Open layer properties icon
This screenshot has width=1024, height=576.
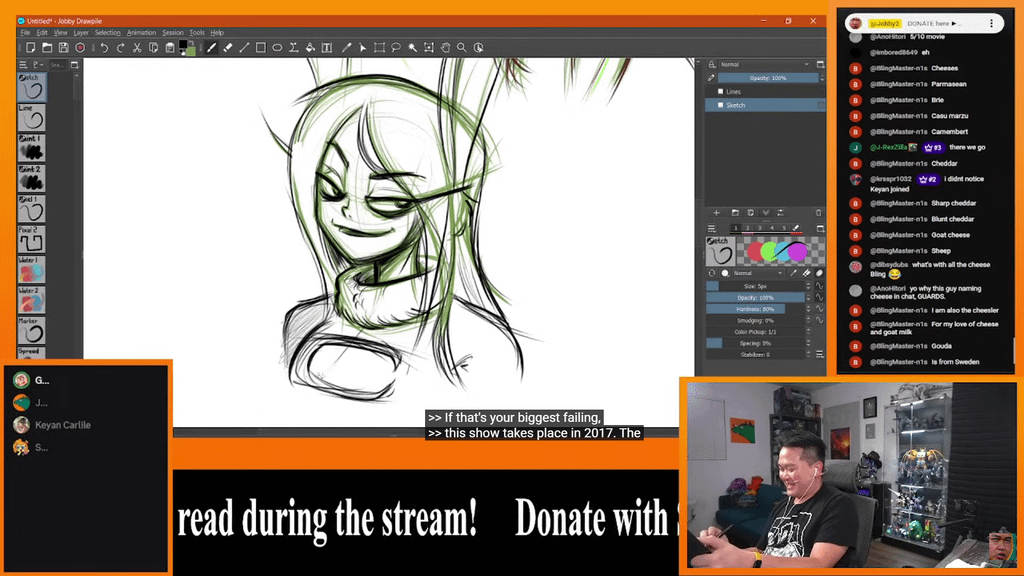click(780, 213)
